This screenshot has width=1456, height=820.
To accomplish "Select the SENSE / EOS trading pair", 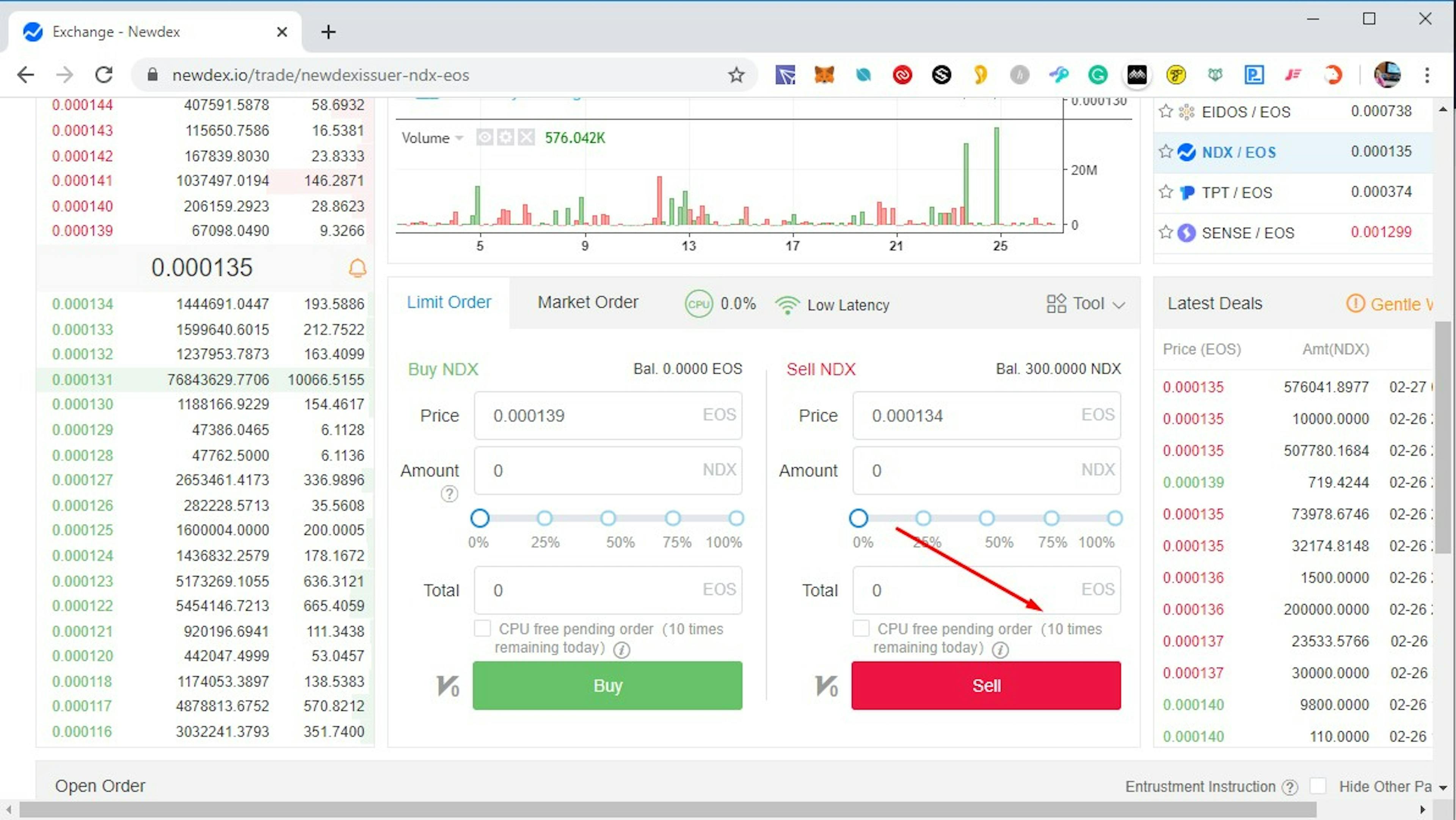I will (1293, 232).
